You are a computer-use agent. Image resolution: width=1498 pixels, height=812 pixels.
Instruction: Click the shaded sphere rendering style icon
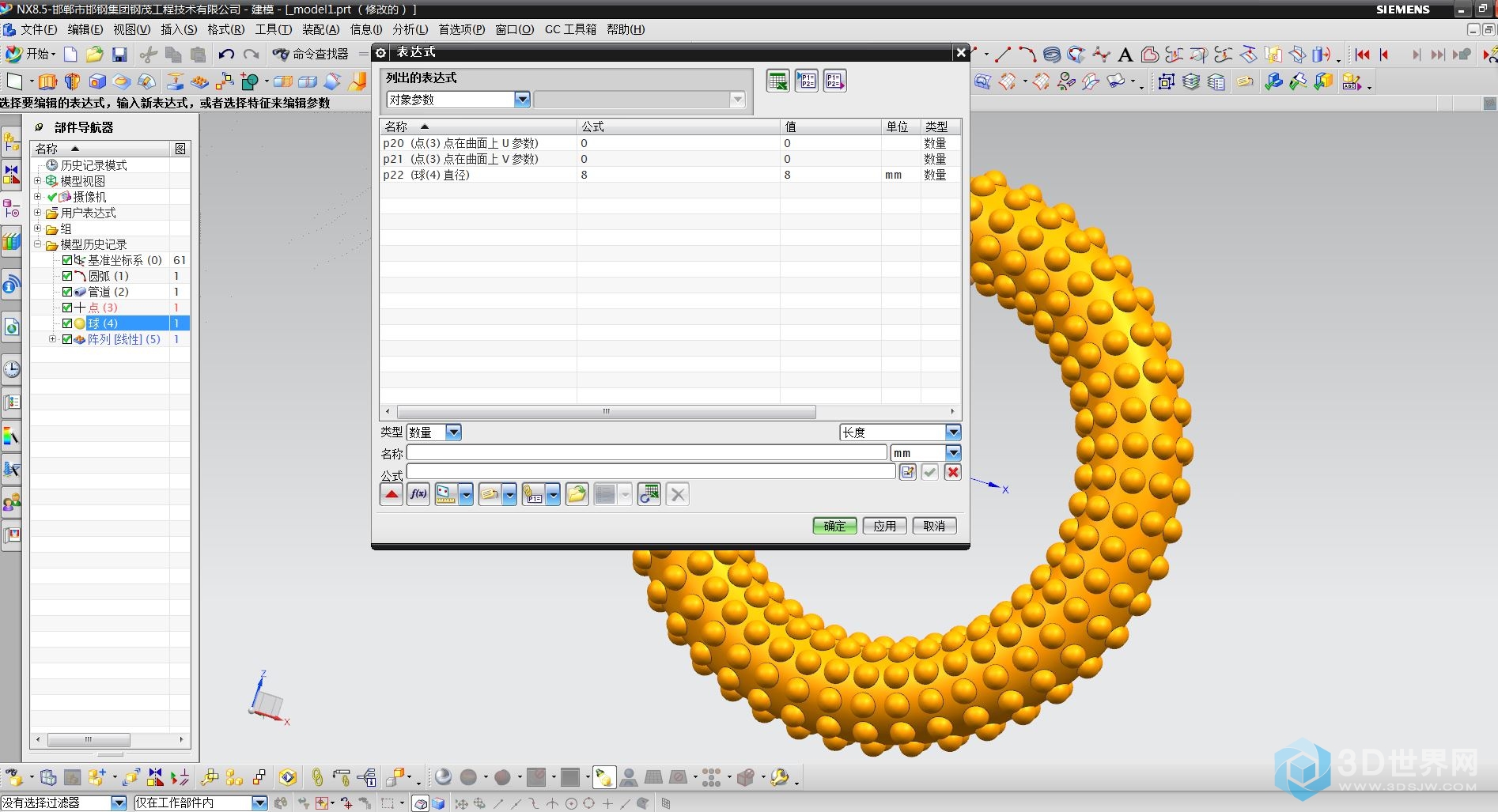[x=443, y=777]
